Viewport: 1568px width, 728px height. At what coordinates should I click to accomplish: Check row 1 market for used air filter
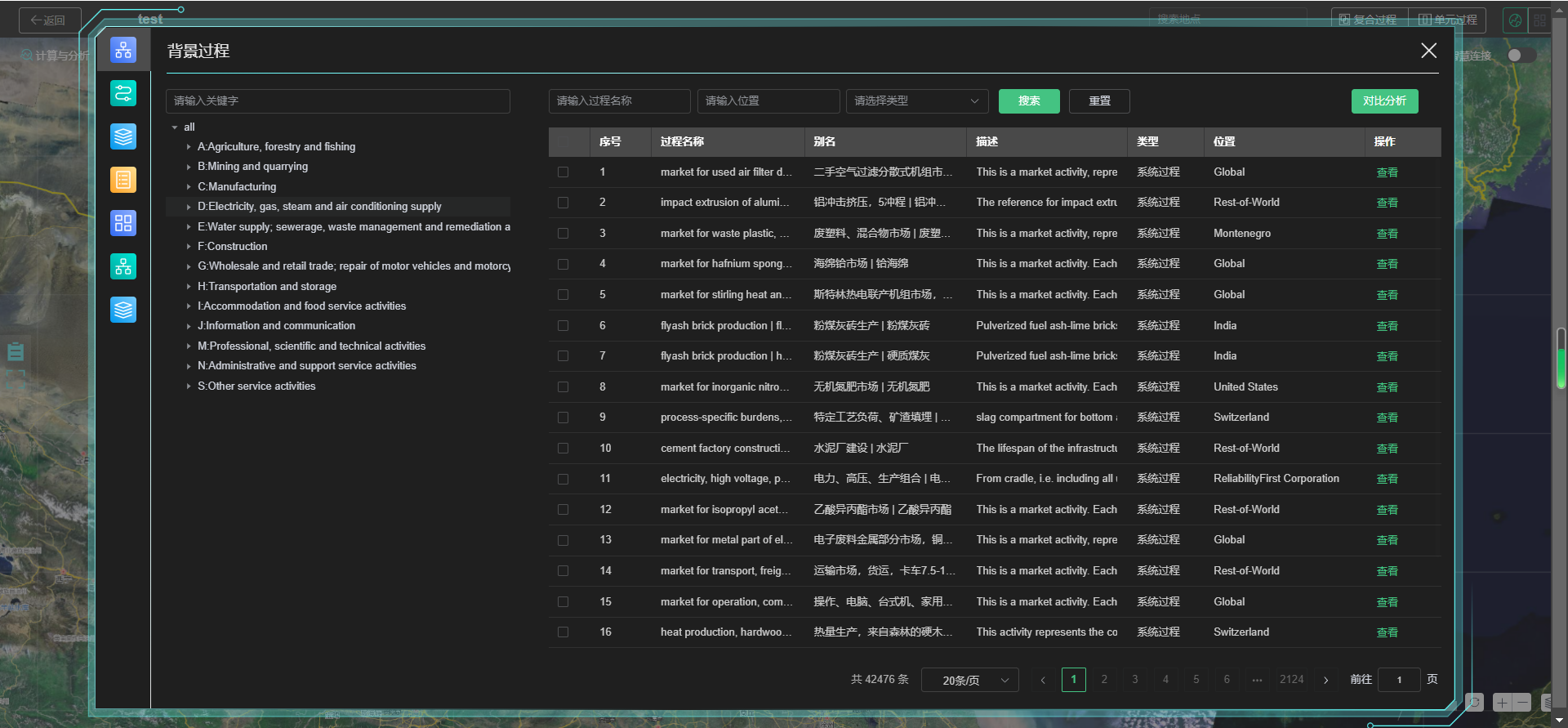[563, 172]
